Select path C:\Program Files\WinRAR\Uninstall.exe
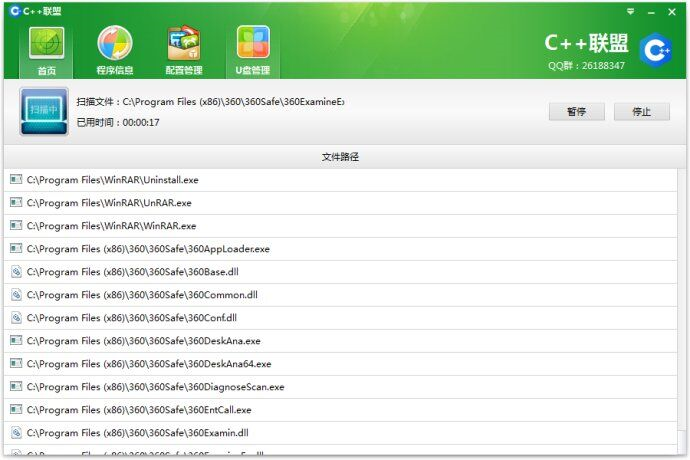 tap(112, 180)
